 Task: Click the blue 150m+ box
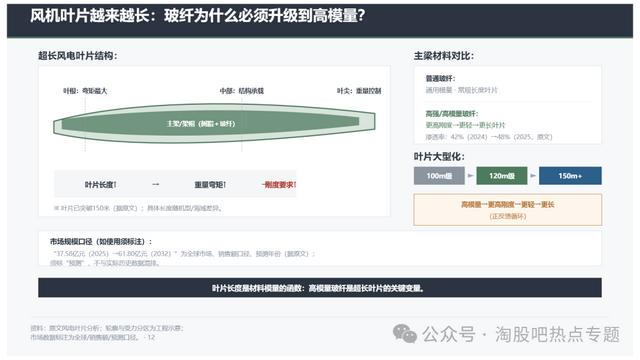click(x=570, y=176)
